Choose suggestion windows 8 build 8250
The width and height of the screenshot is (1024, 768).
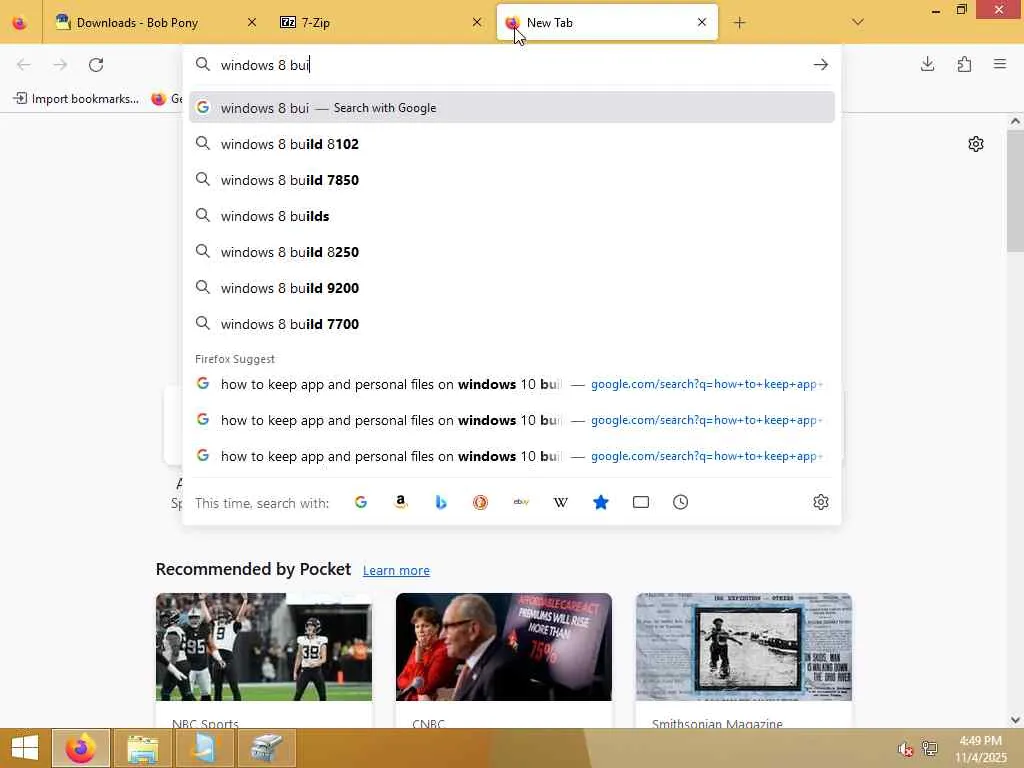511,252
